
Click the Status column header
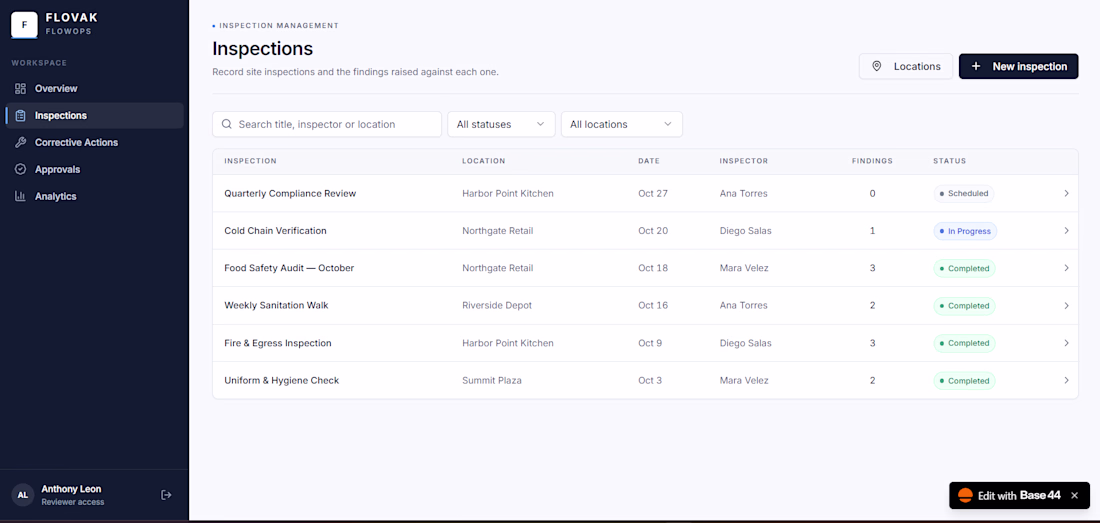(949, 161)
